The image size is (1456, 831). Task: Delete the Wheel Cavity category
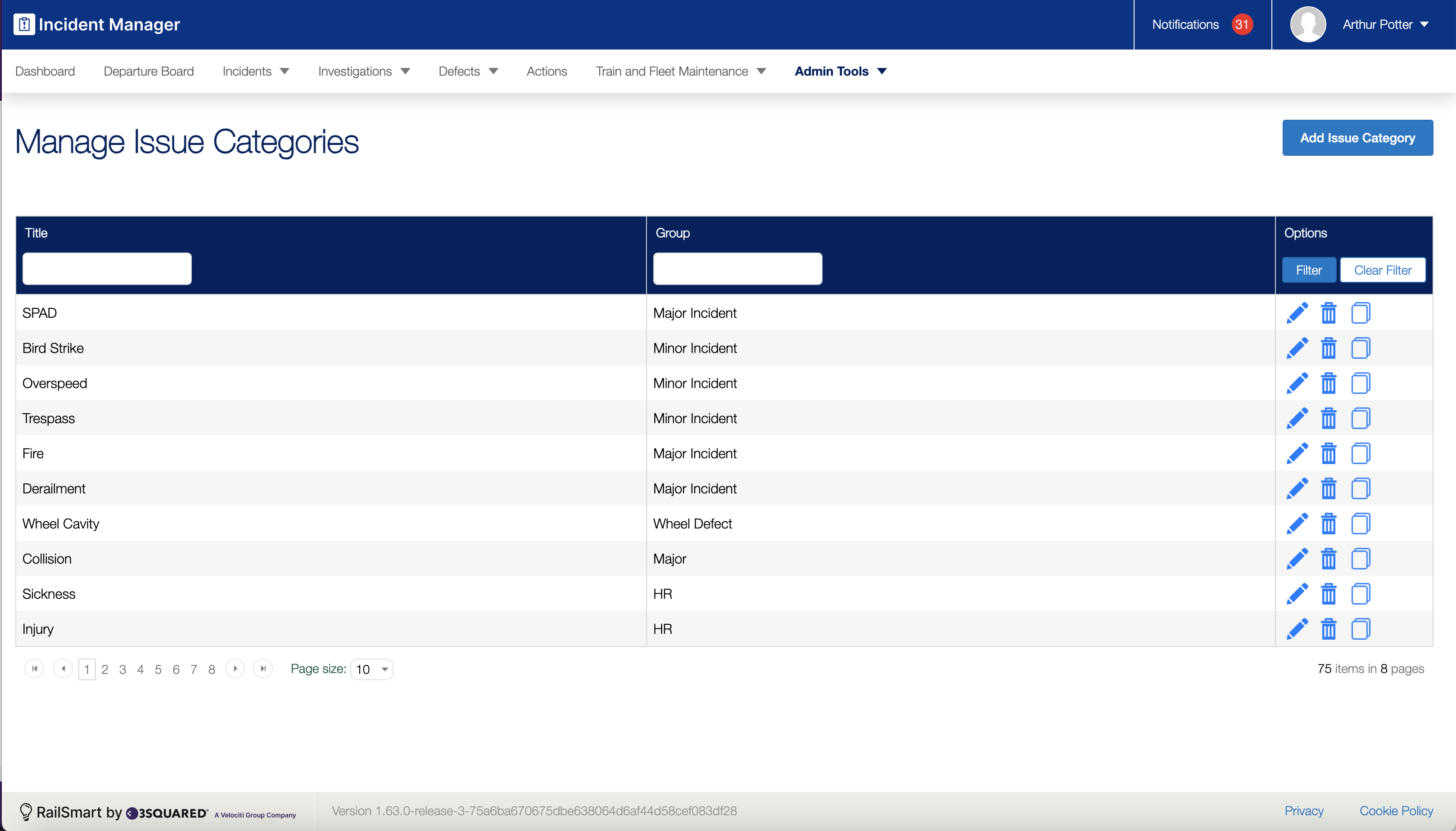click(1328, 524)
